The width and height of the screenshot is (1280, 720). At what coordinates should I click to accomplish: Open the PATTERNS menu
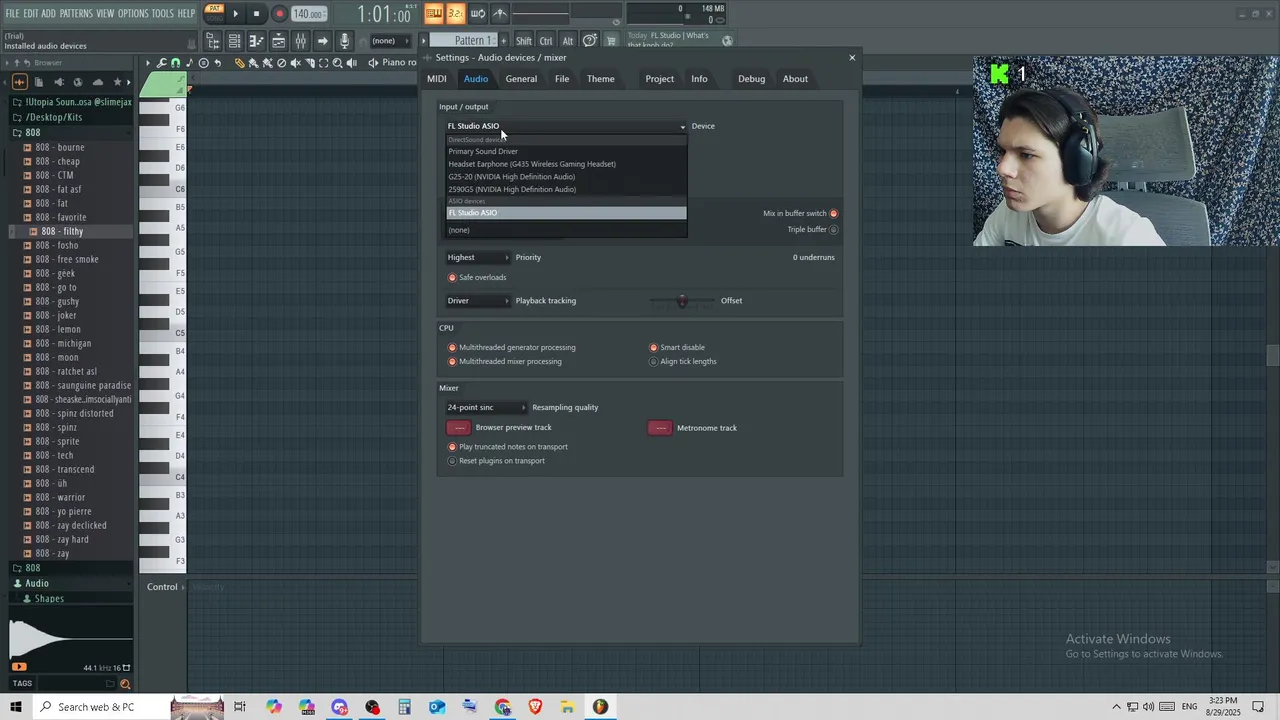[x=76, y=13]
